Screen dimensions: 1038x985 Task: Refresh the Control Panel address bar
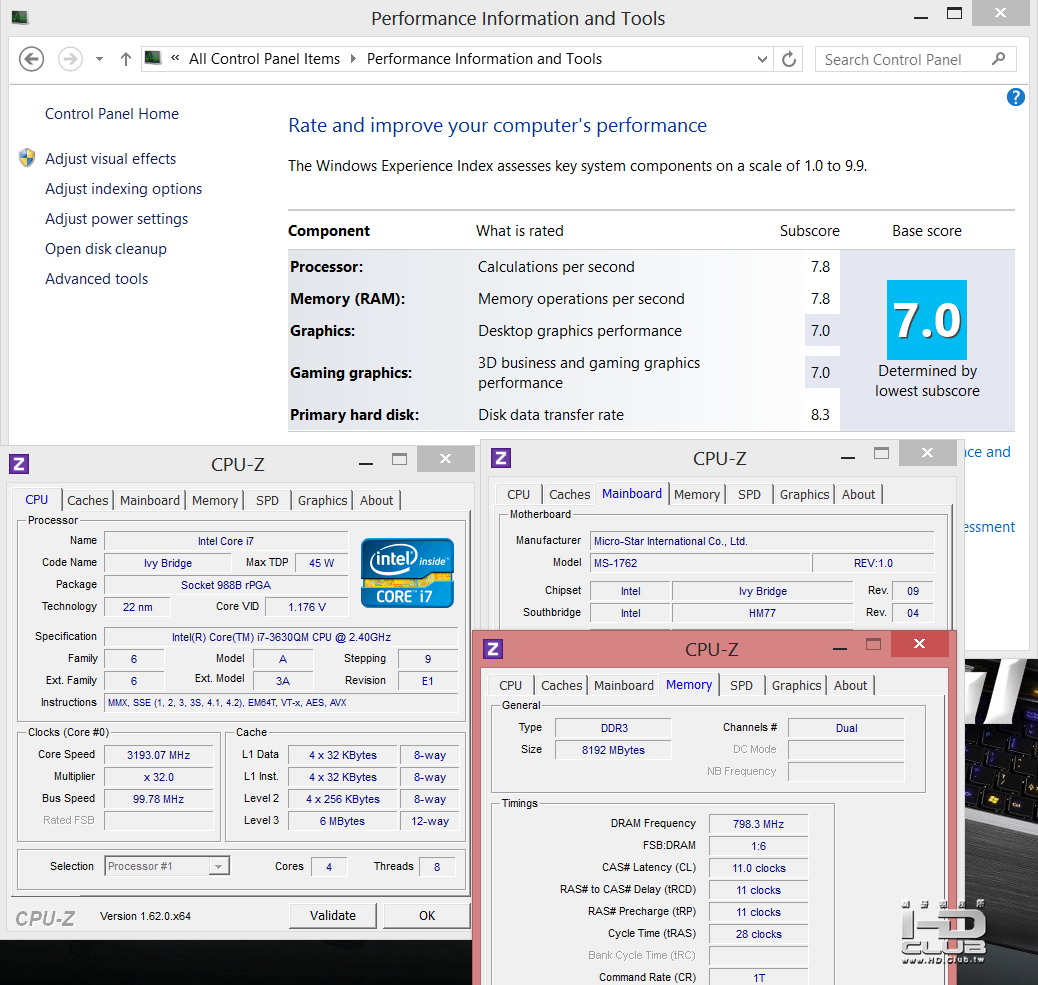click(789, 59)
